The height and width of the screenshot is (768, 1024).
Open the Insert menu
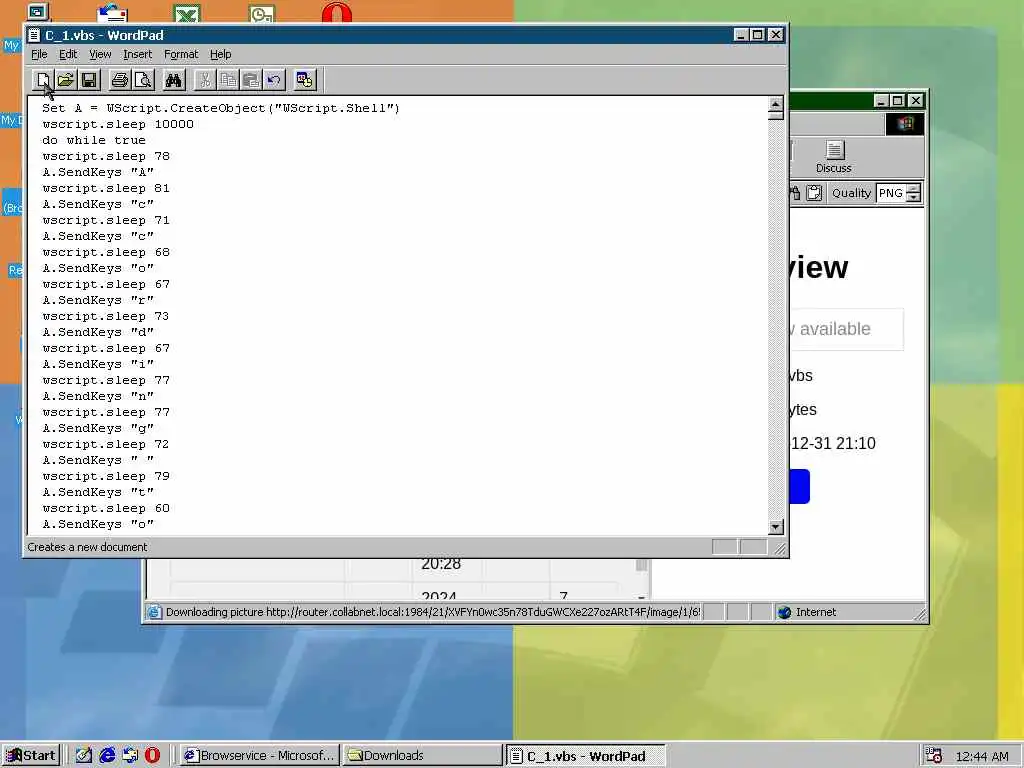(x=137, y=54)
